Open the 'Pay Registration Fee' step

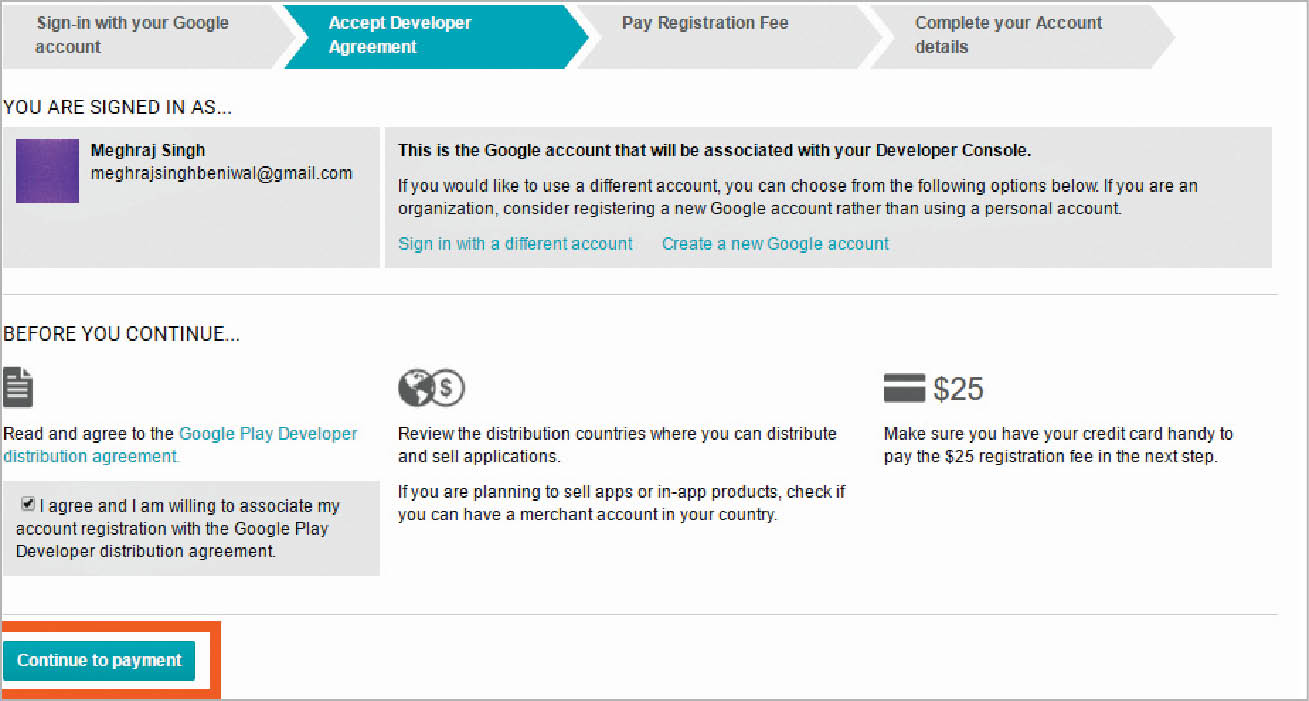pyautogui.click(x=705, y=23)
